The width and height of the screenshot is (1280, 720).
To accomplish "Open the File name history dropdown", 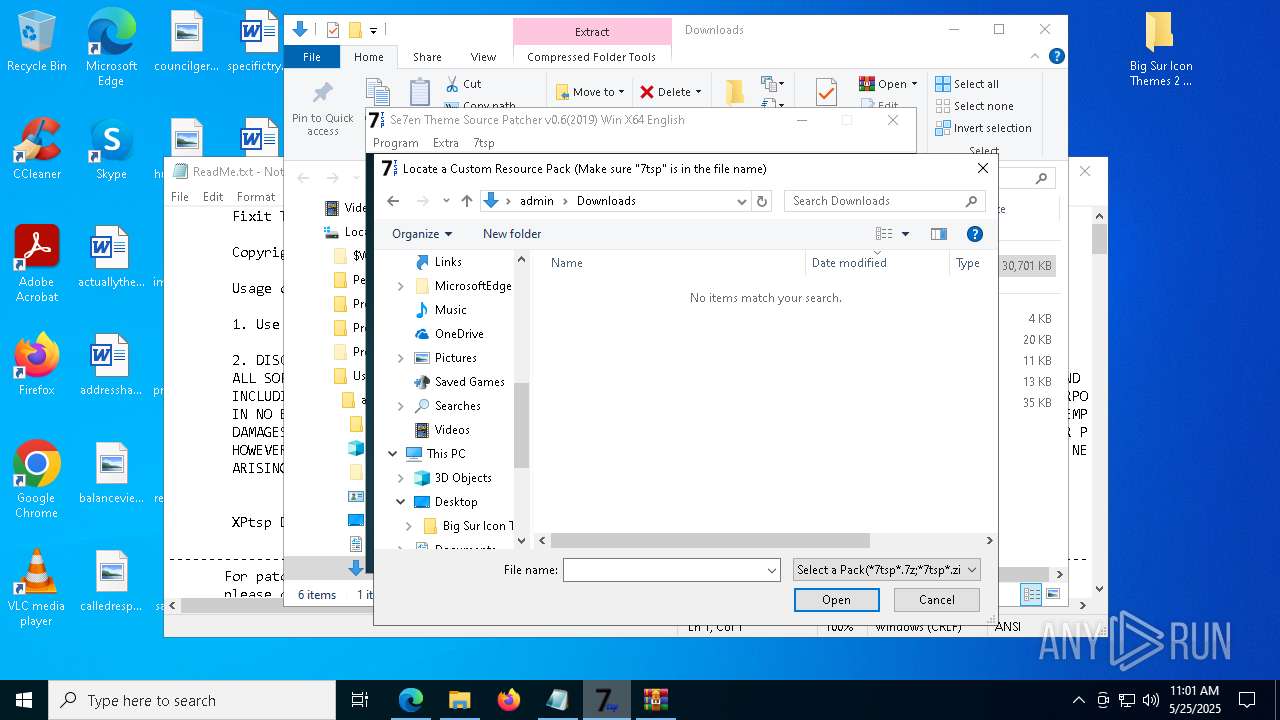I will coord(772,570).
